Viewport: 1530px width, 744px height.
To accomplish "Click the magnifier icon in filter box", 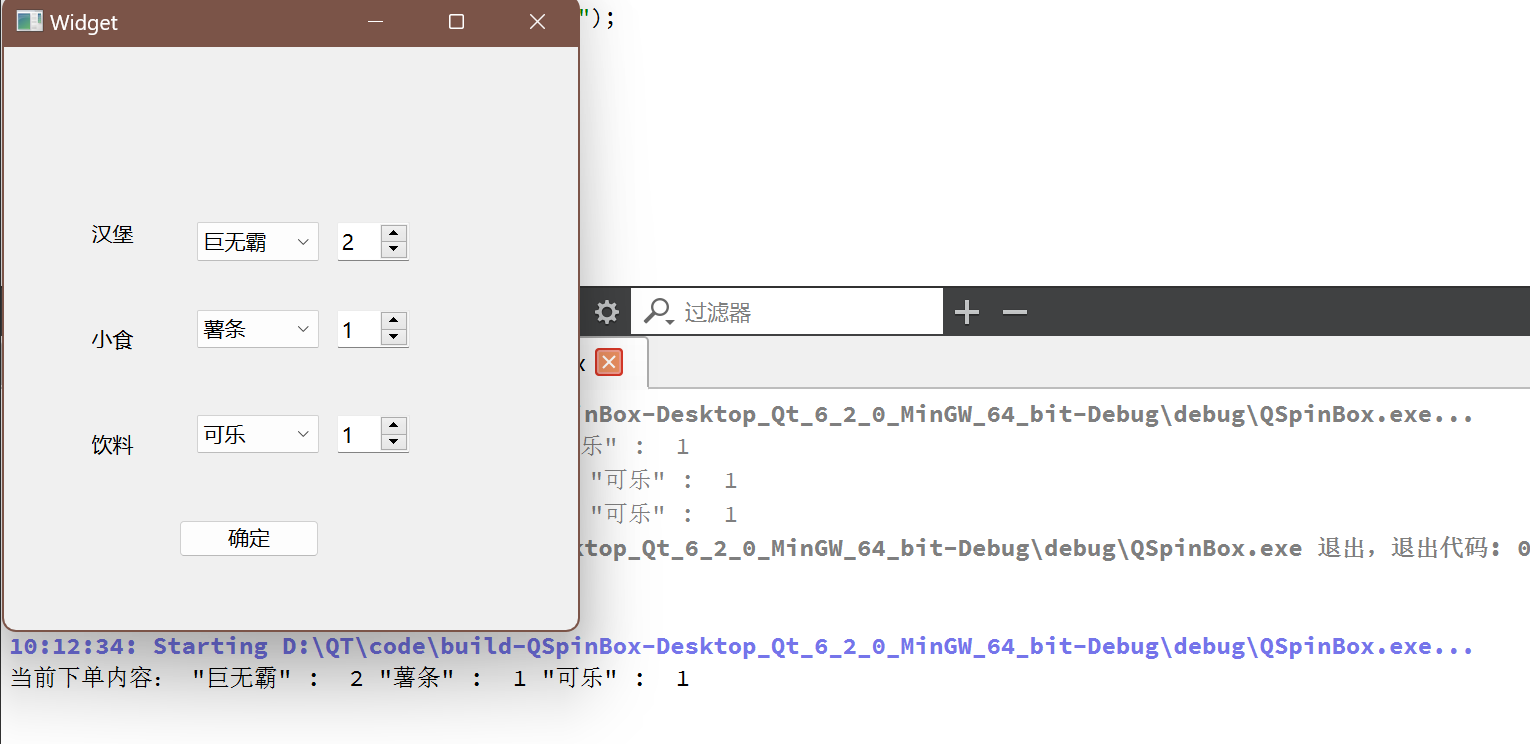I will 658,312.
